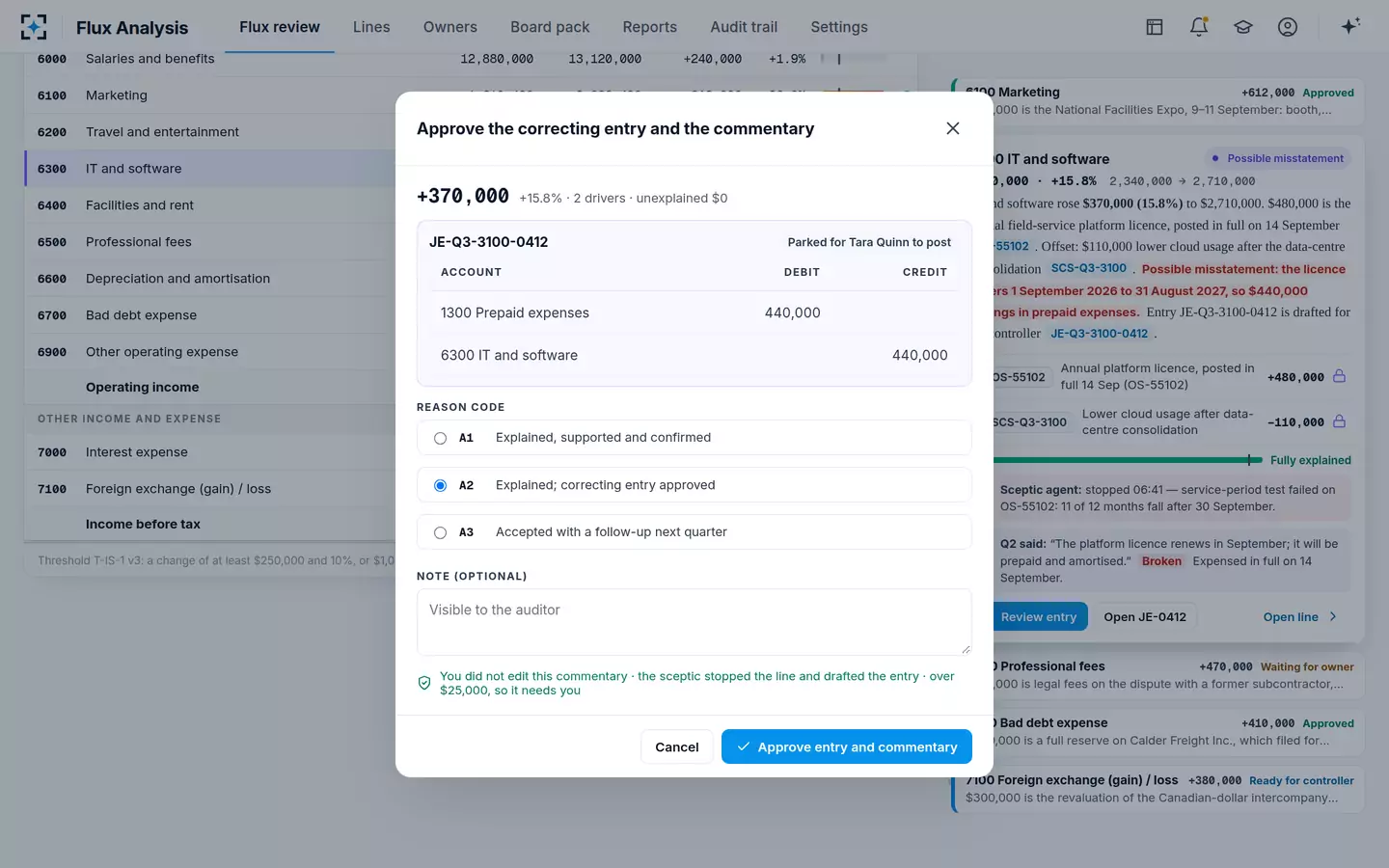Open the Board pack tab

(550, 27)
